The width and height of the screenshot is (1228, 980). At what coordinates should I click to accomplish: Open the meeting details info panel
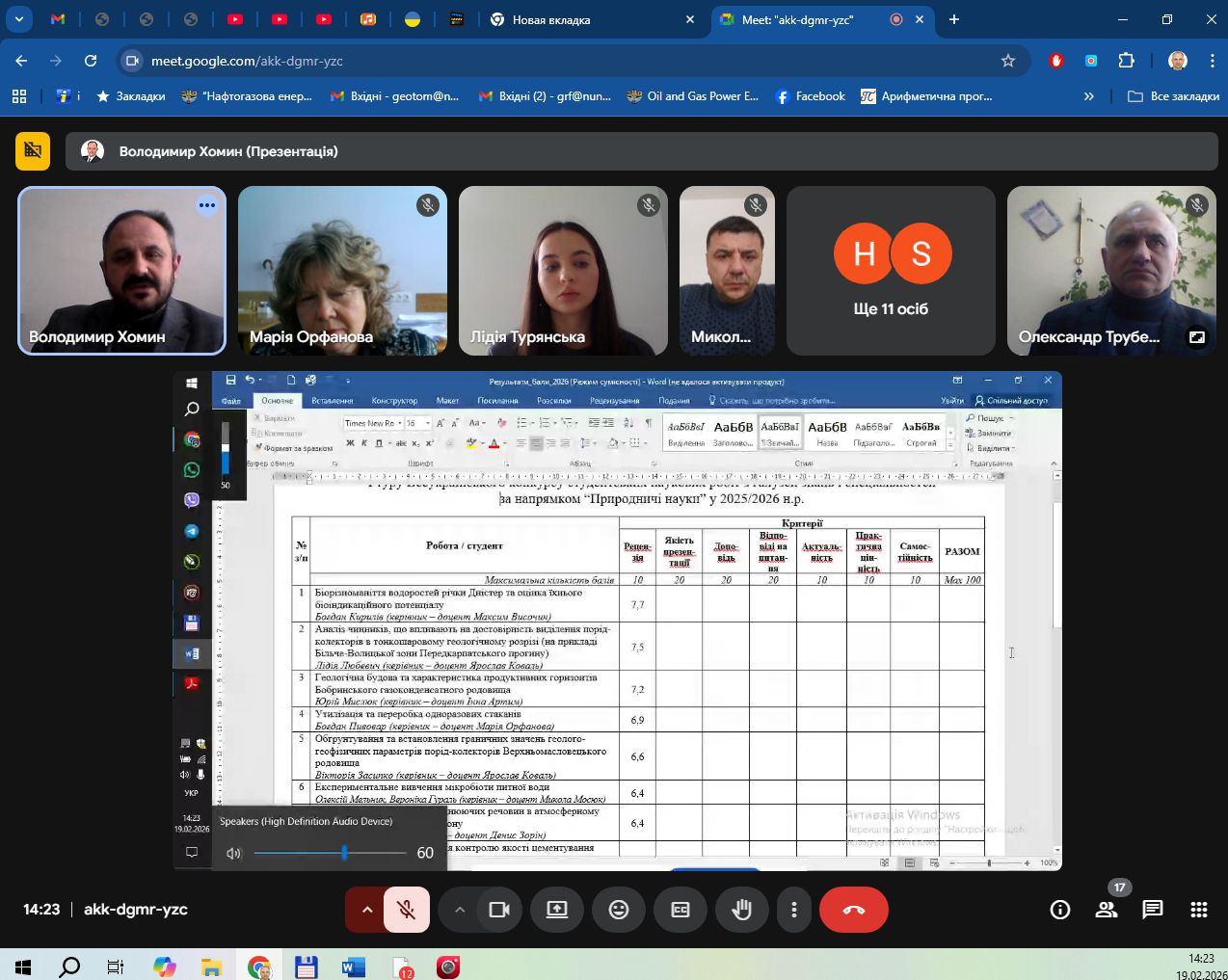click(x=1060, y=910)
